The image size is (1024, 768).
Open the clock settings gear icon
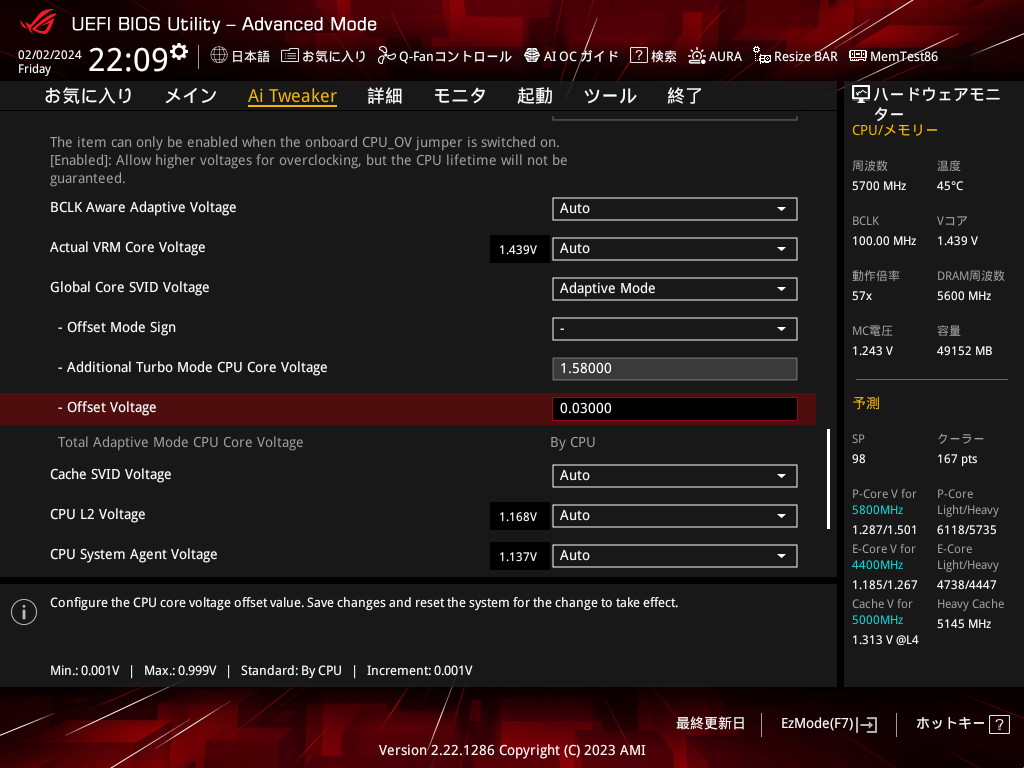pos(179,51)
